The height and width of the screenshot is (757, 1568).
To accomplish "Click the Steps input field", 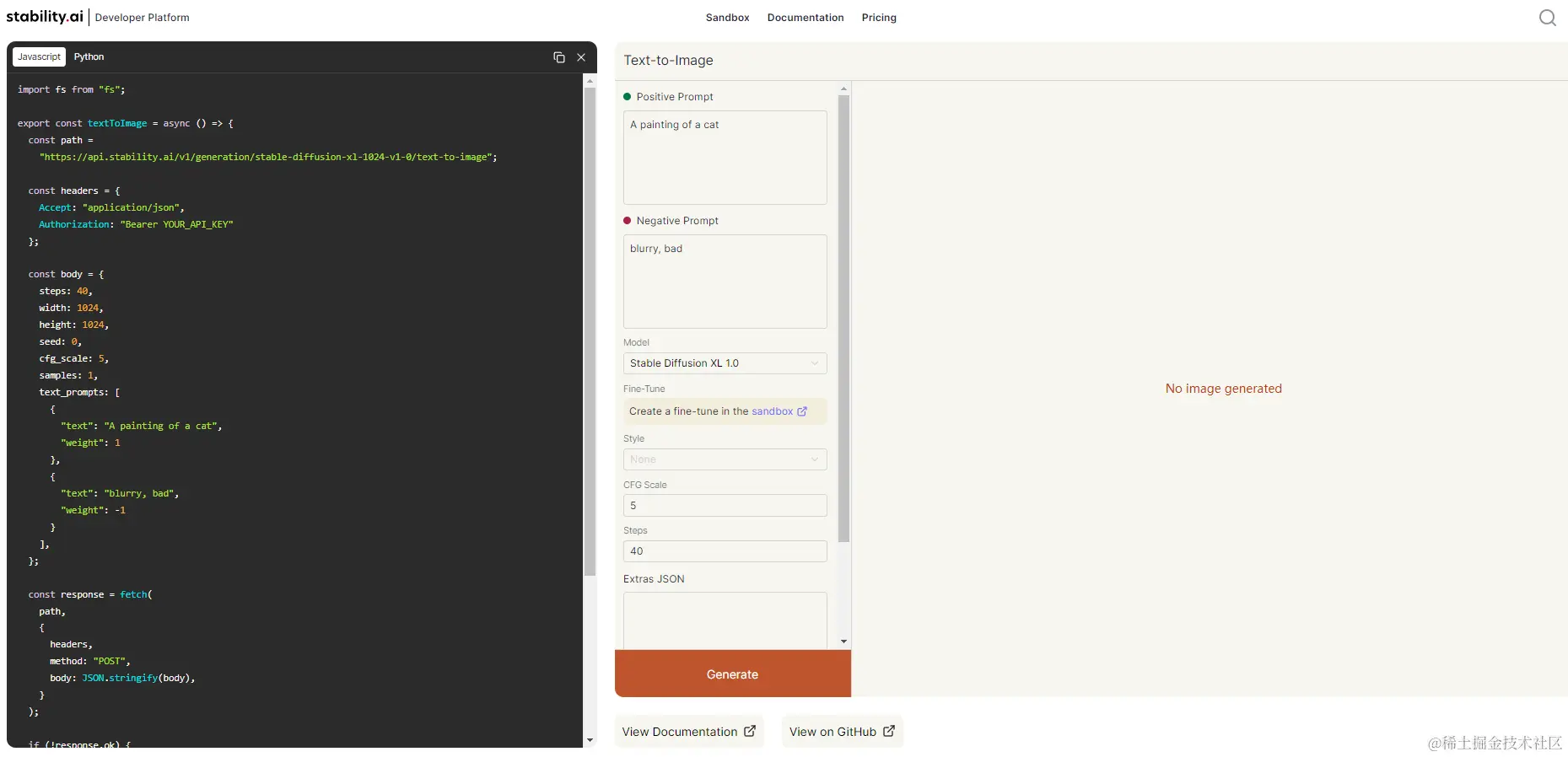I will [x=725, y=551].
